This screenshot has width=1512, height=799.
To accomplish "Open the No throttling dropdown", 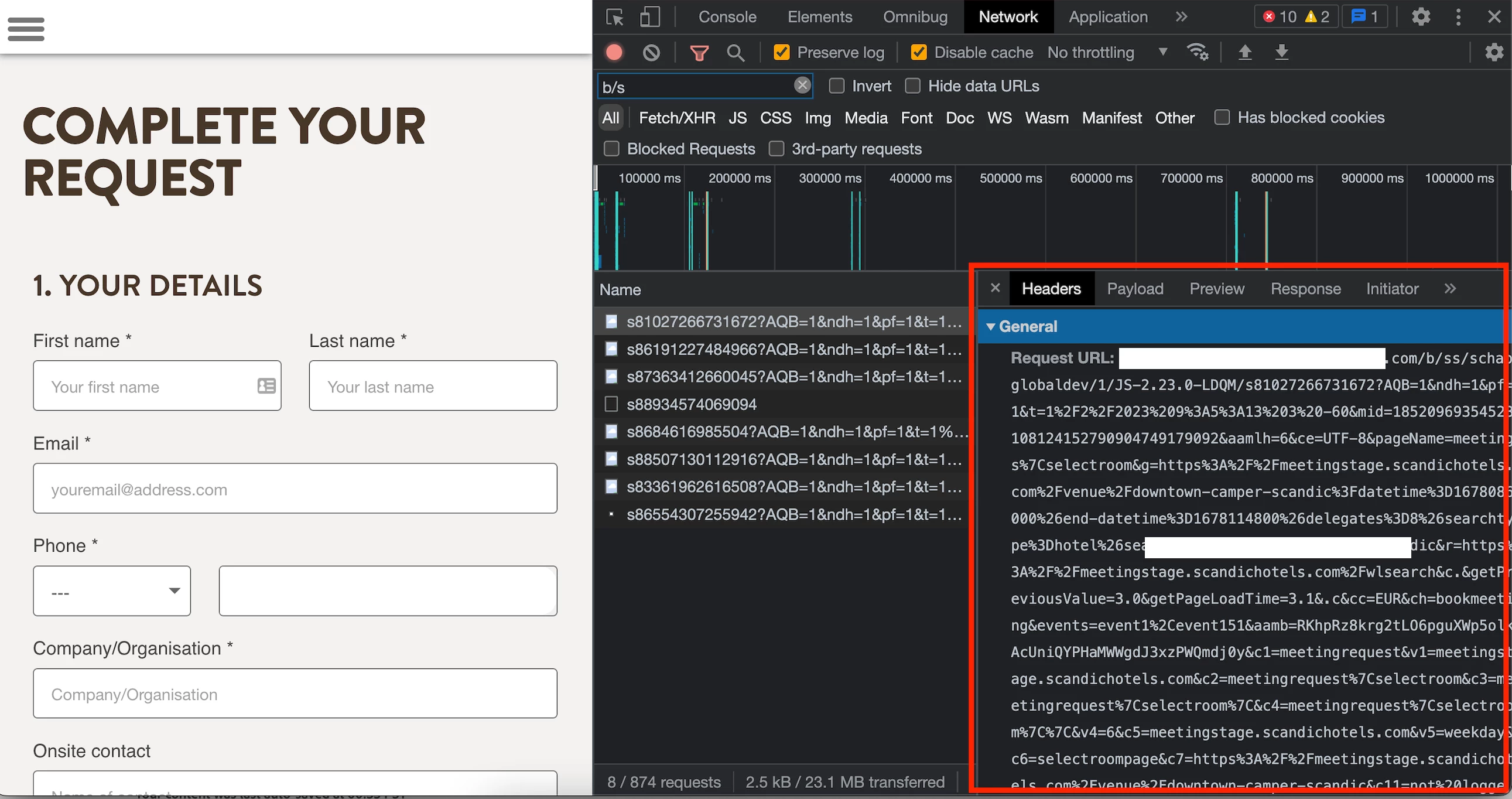I will click(1106, 53).
